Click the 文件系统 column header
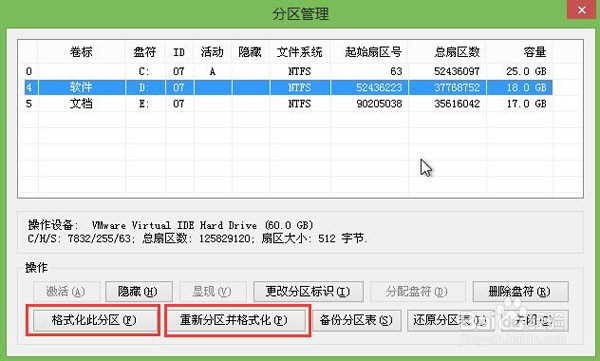Image resolution: width=600 pixels, height=361 pixels. pyautogui.click(x=300, y=52)
